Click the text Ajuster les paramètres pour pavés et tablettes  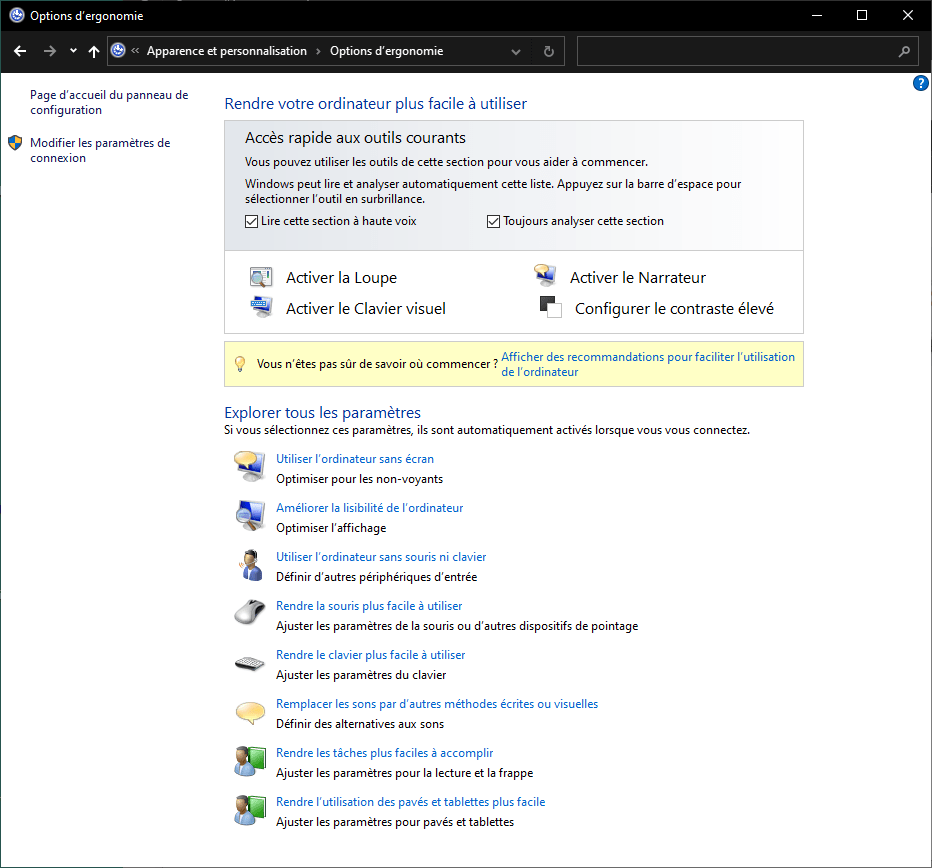(x=395, y=822)
